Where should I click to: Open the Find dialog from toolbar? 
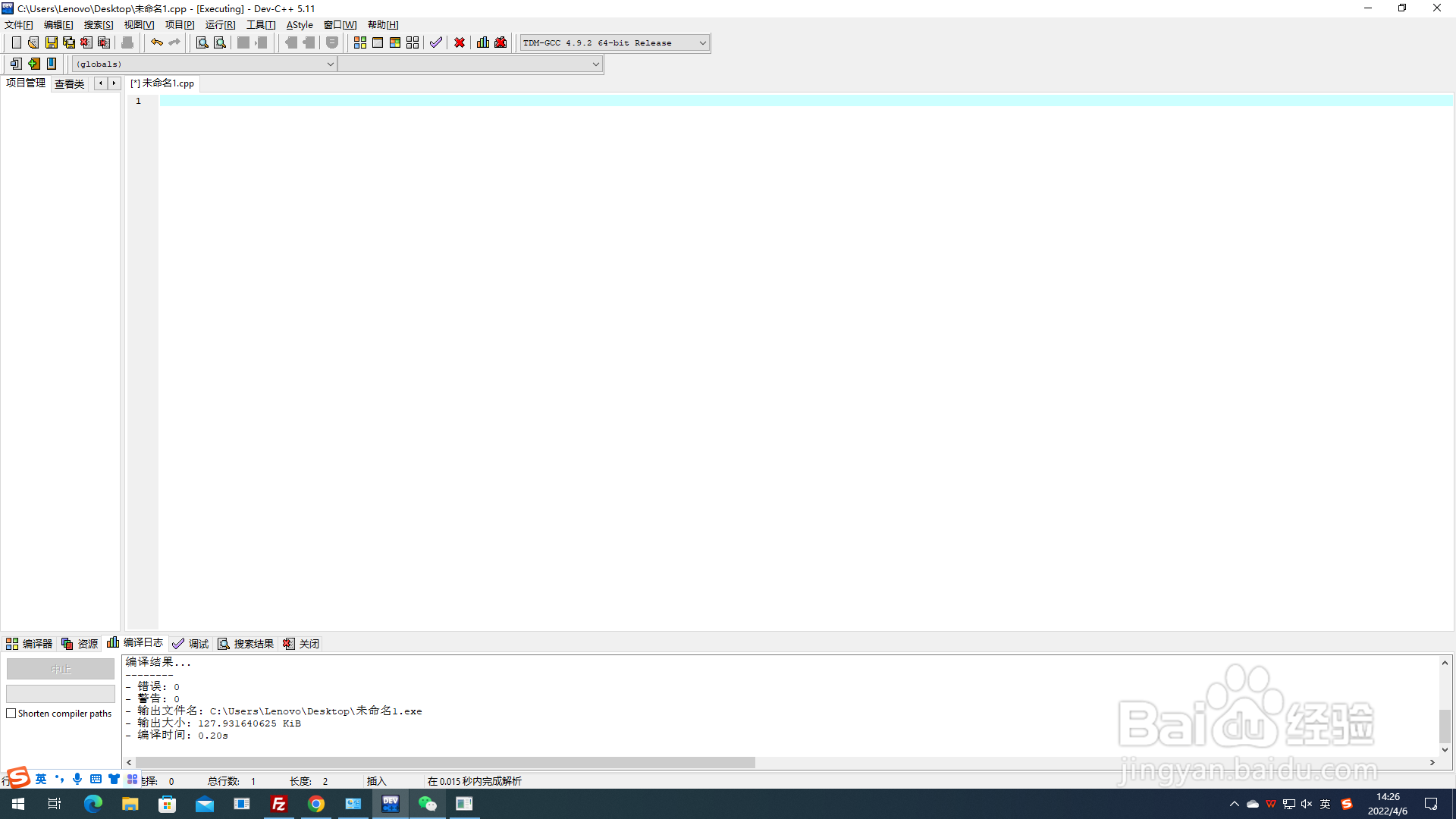click(x=202, y=42)
